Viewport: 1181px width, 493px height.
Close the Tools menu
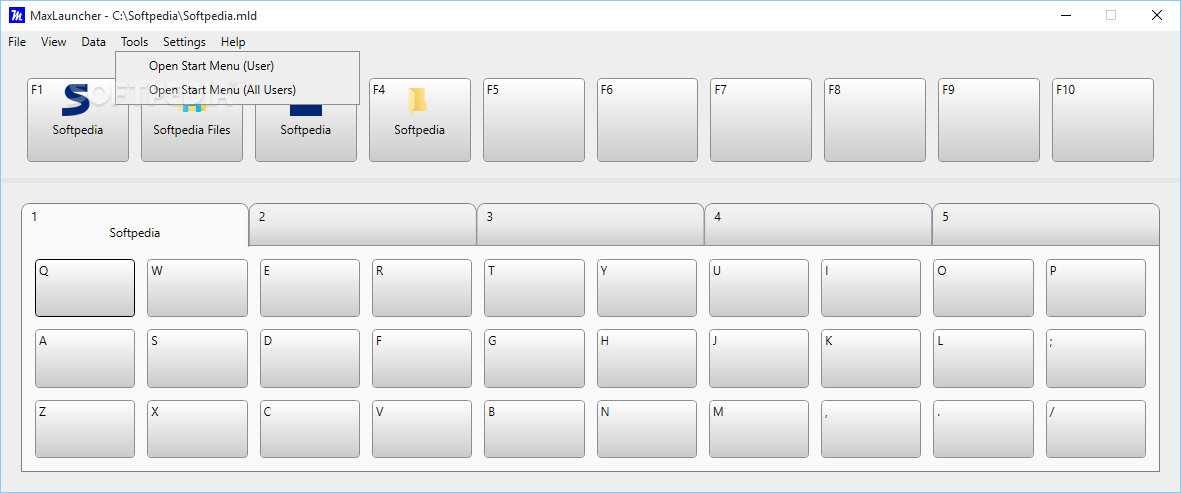pos(135,42)
